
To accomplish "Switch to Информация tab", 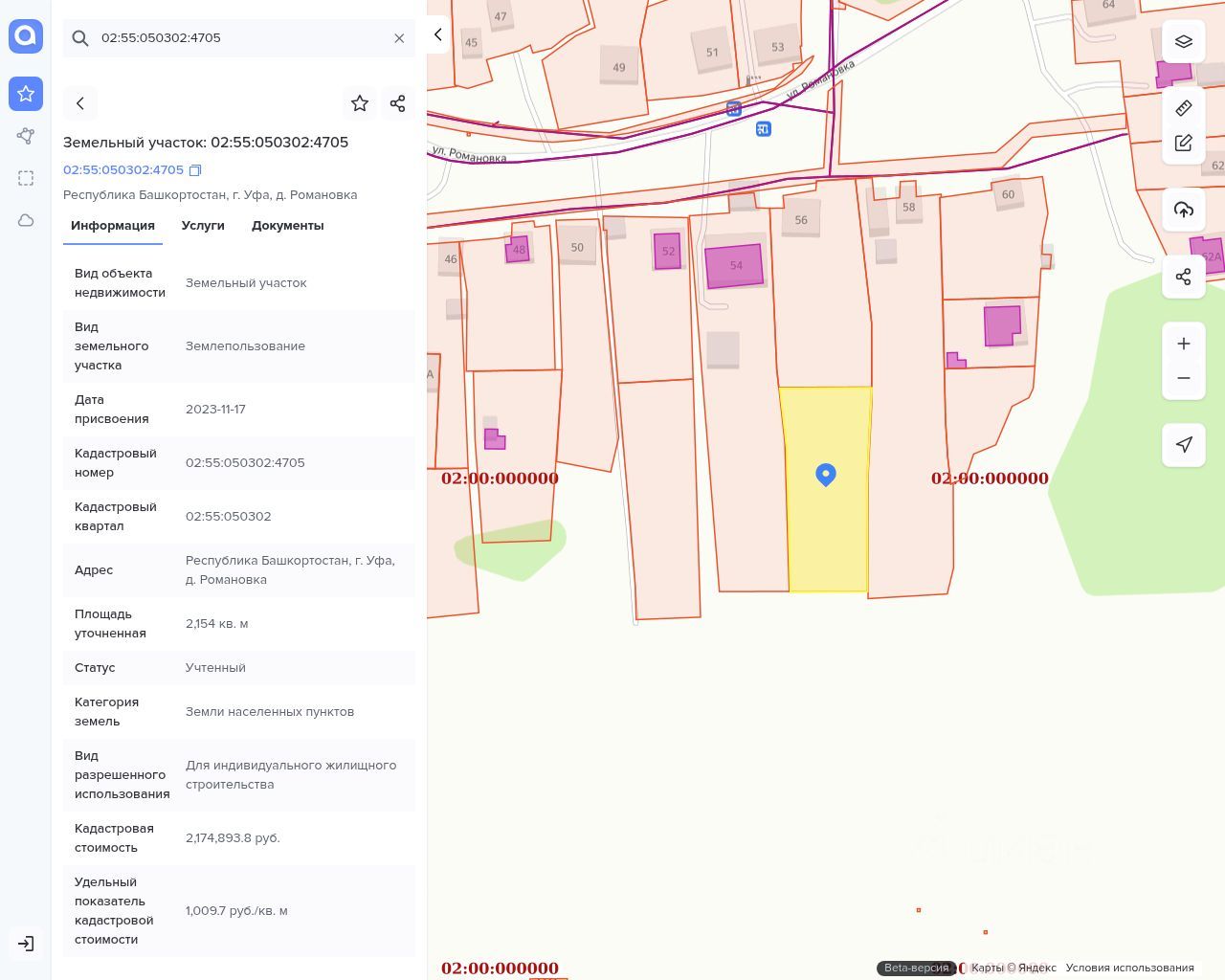I will click(113, 226).
